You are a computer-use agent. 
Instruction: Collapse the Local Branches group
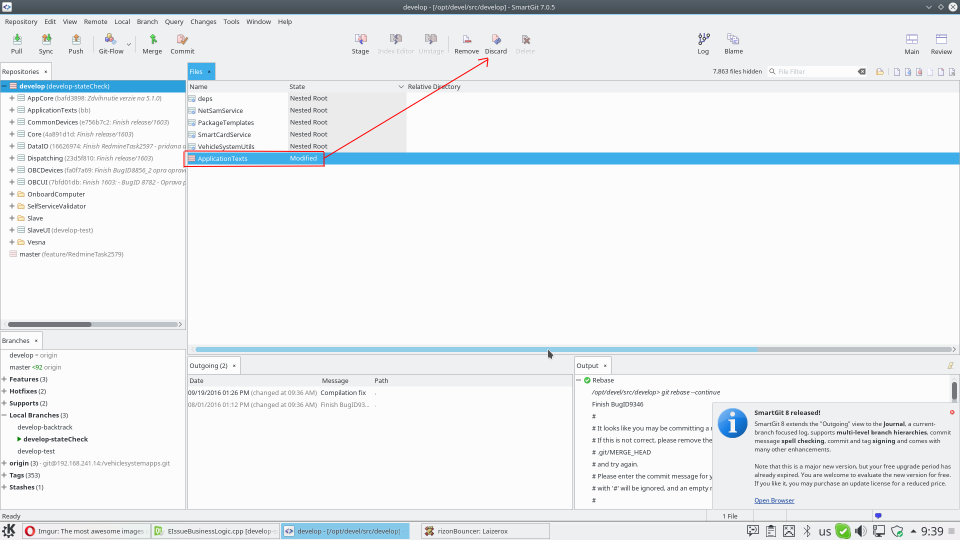pos(5,415)
